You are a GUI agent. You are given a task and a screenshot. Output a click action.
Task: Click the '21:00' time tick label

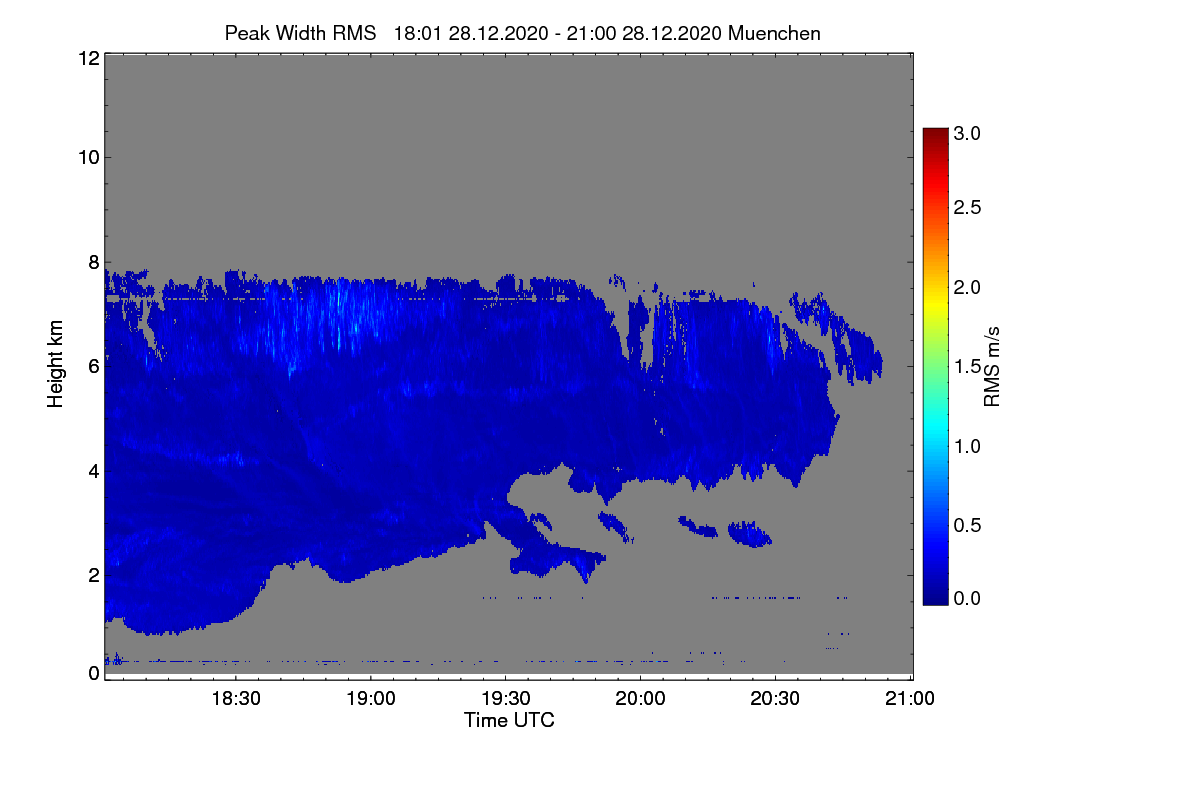[x=912, y=699]
